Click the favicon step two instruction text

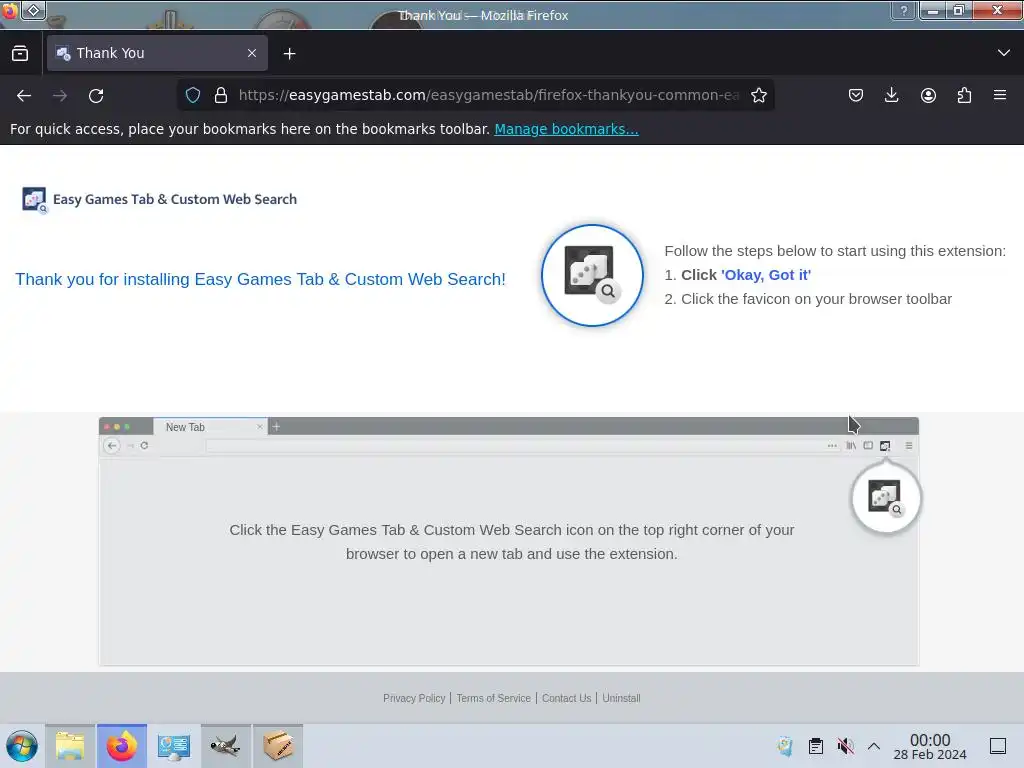(x=808, y=299)
